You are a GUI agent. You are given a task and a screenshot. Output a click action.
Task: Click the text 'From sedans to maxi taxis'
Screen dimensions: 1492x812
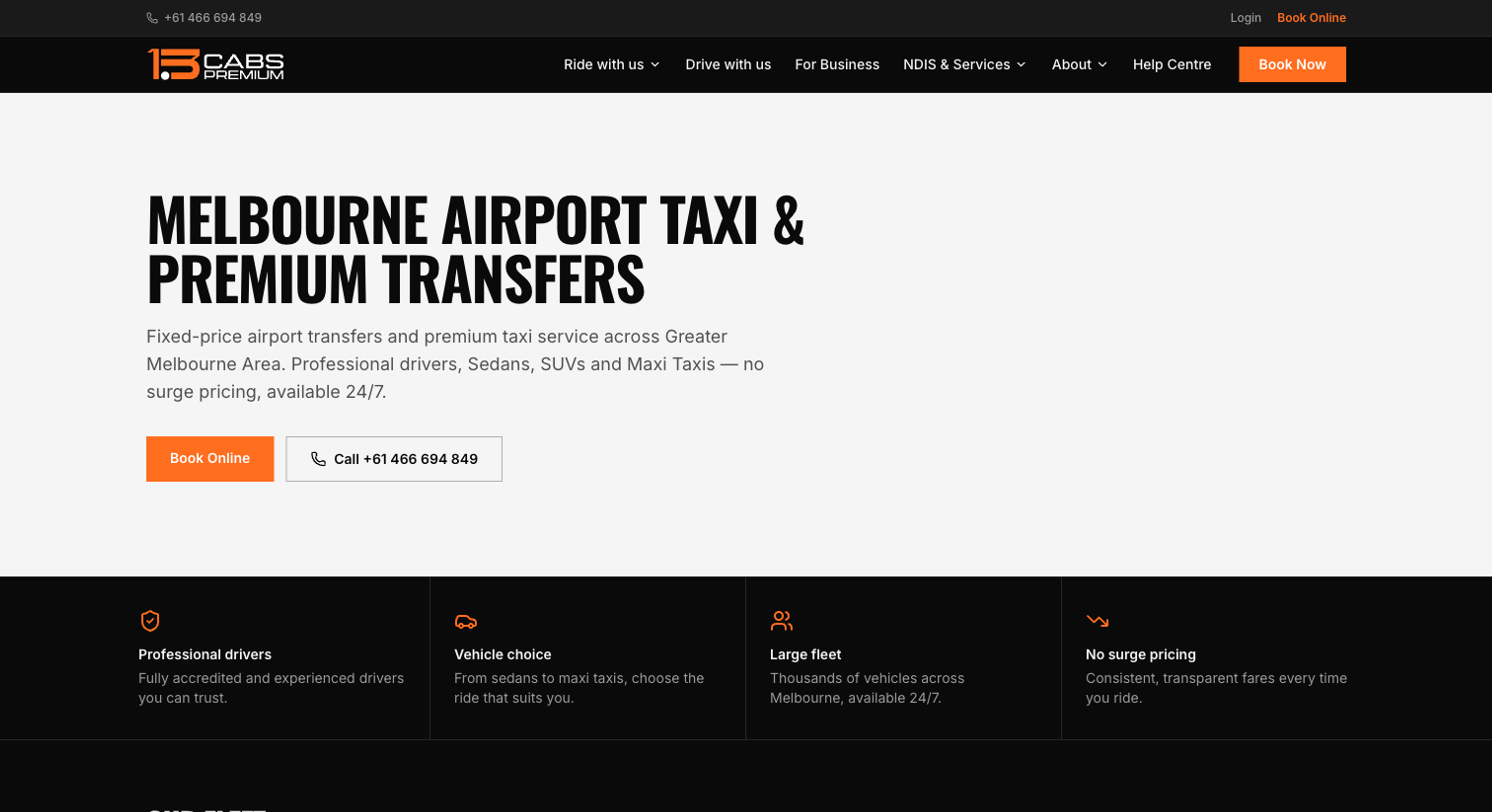(x=540, y=678)
